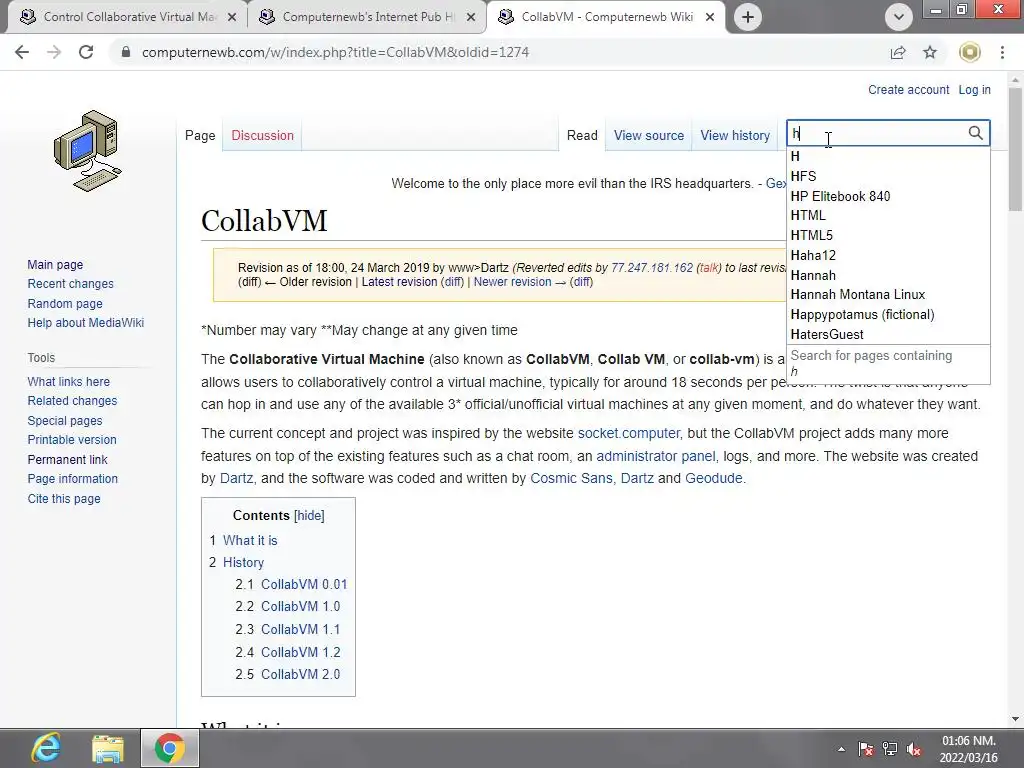Bookmark this page with the star icon

point(930,52)
